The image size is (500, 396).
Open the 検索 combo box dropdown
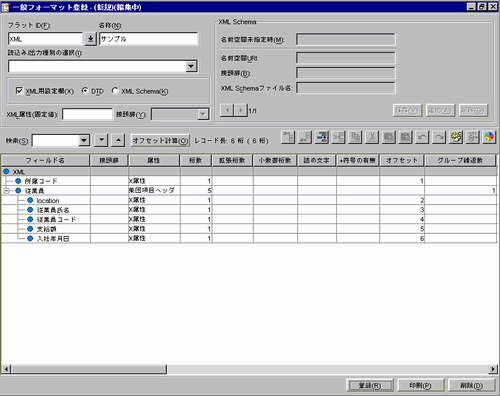84,140
